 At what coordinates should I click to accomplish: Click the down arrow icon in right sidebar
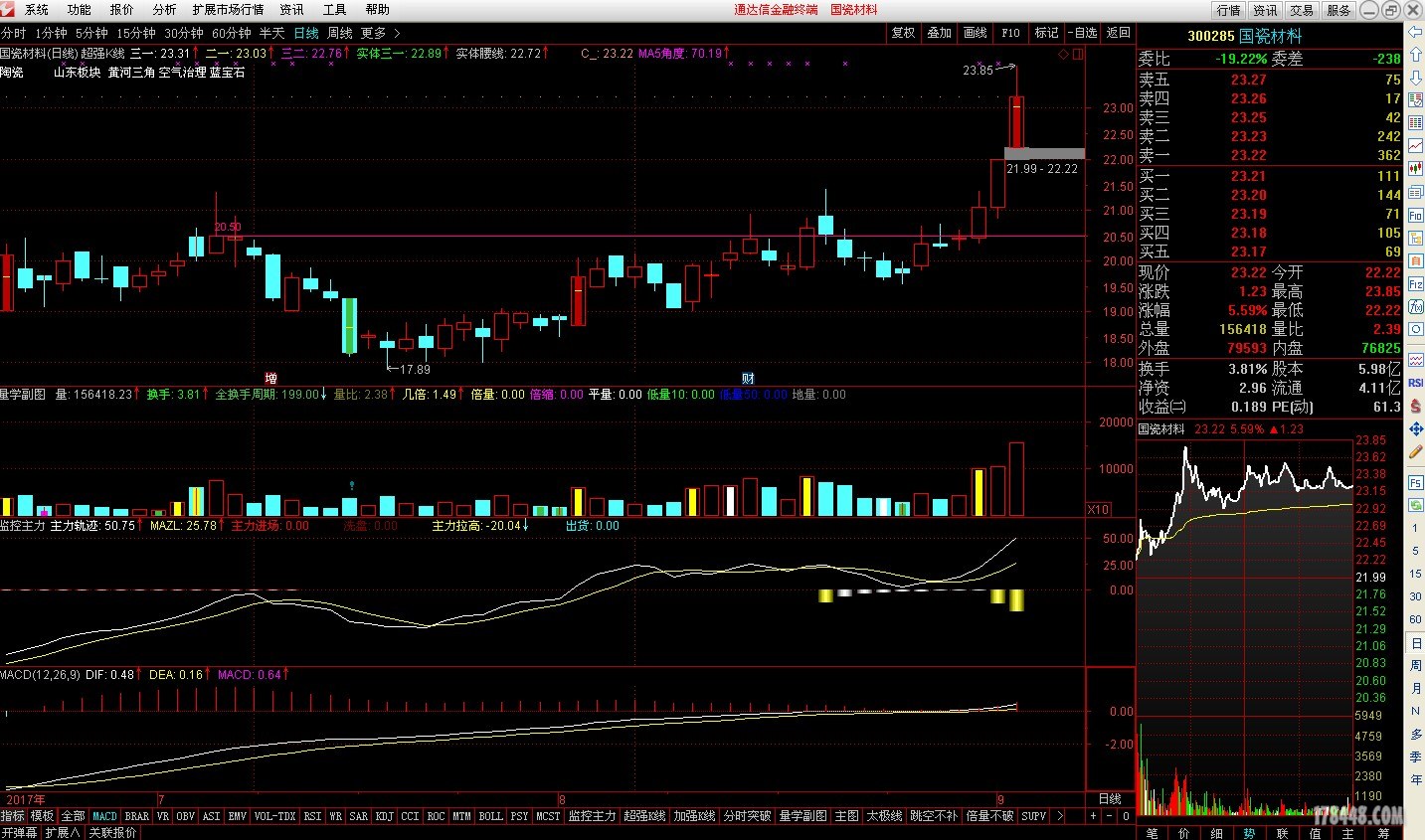pyautogui.click(x=1415, y=80)
